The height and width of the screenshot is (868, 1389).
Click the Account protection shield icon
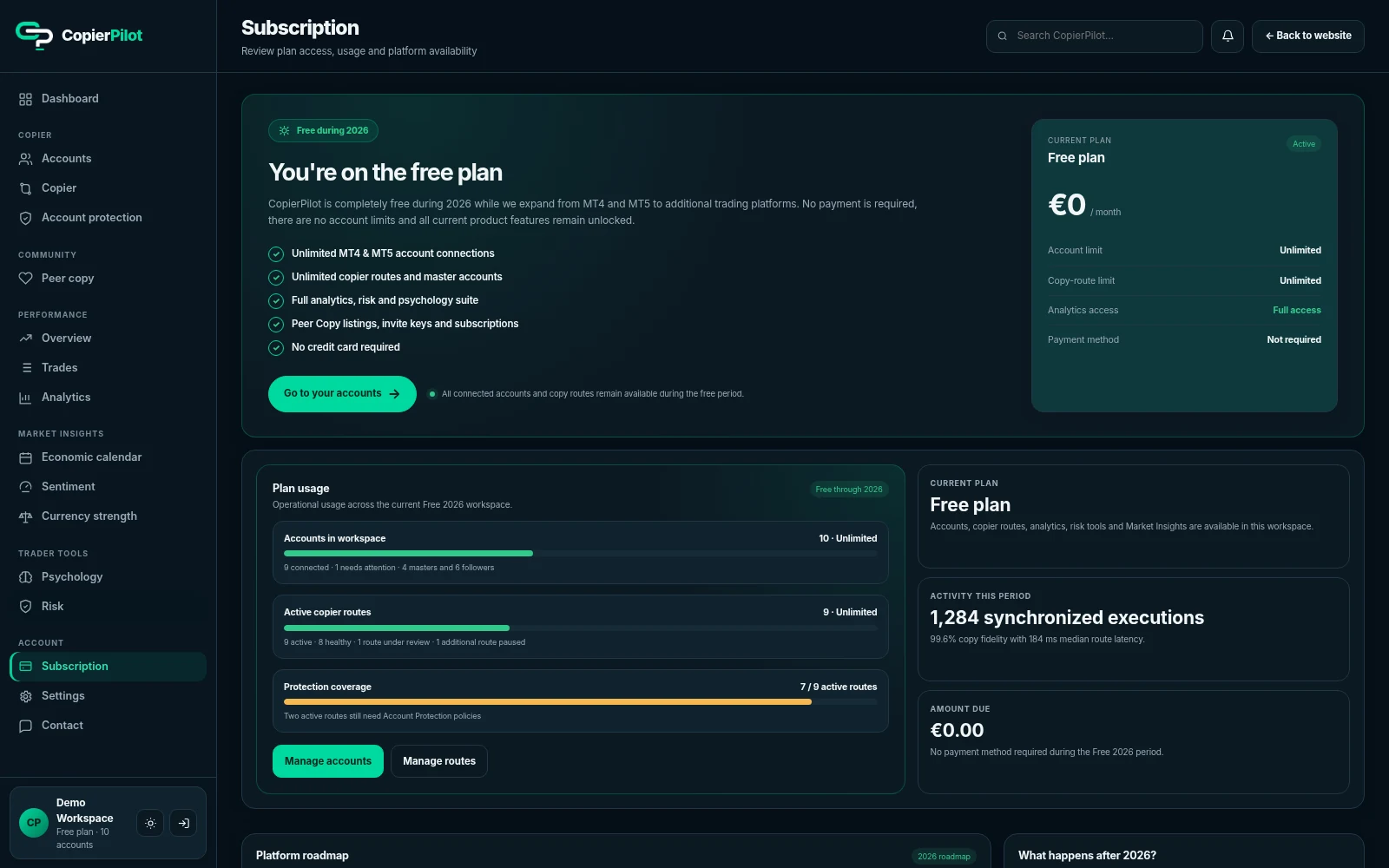coord(25,218)
